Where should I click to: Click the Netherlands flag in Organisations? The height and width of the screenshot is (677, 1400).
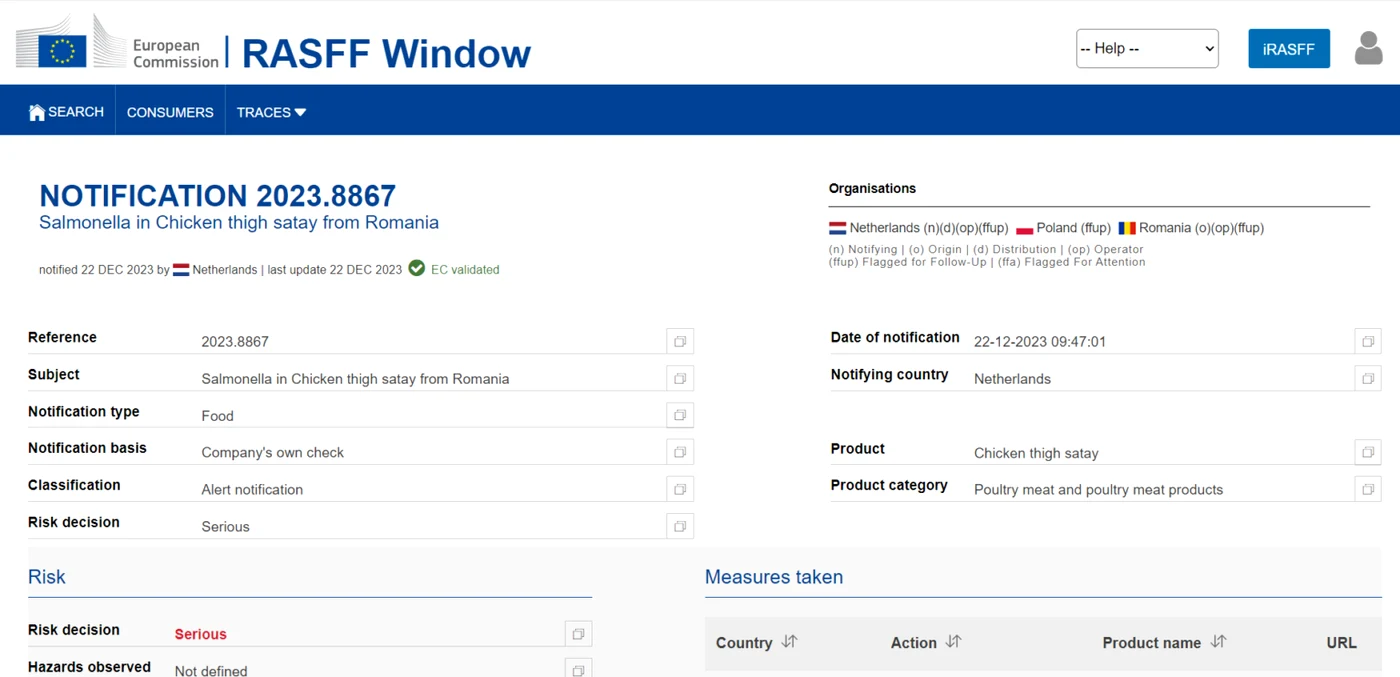pos(837,228)
